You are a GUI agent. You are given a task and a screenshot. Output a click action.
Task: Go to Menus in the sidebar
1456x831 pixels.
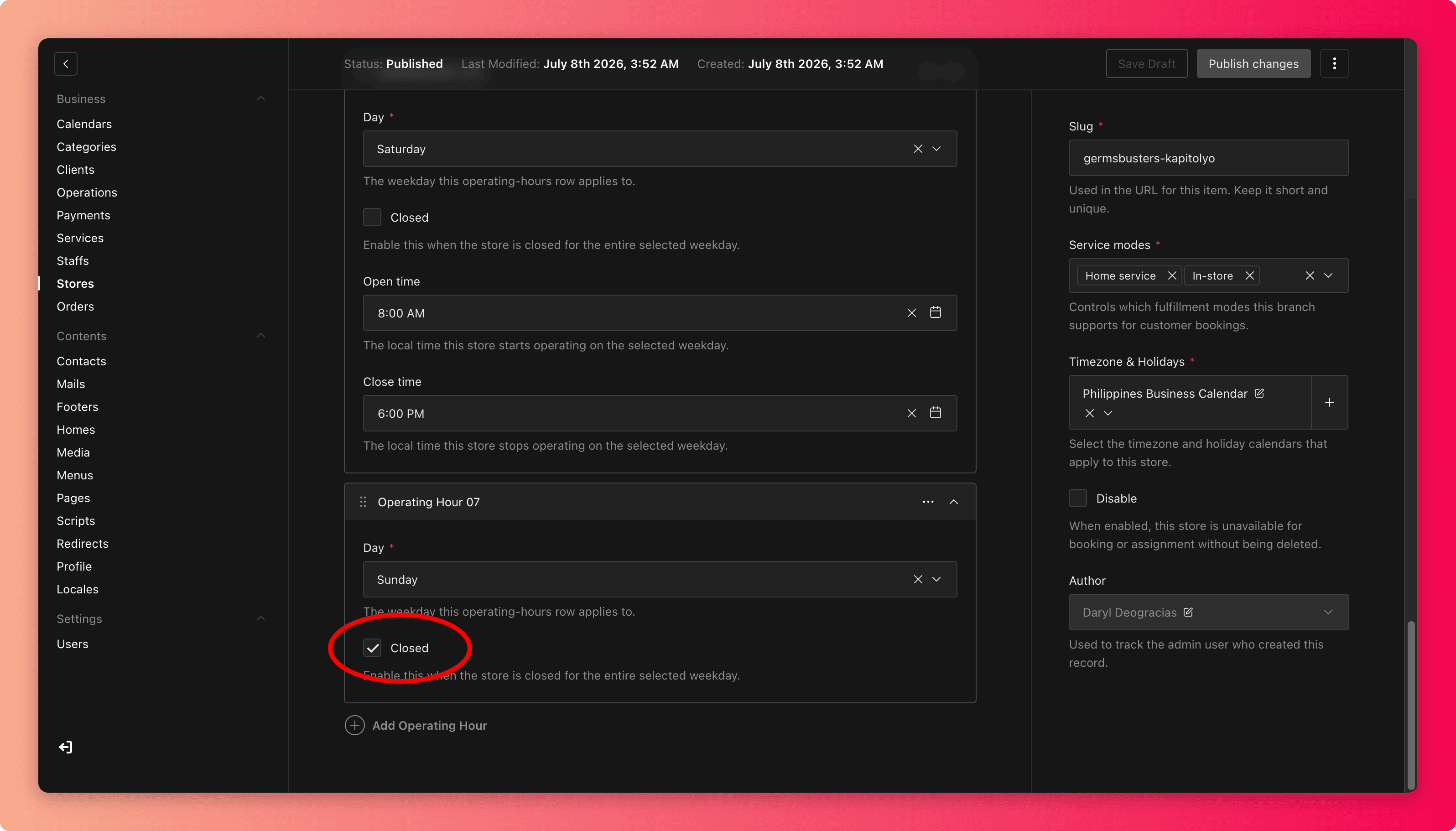tap(74, 475)
